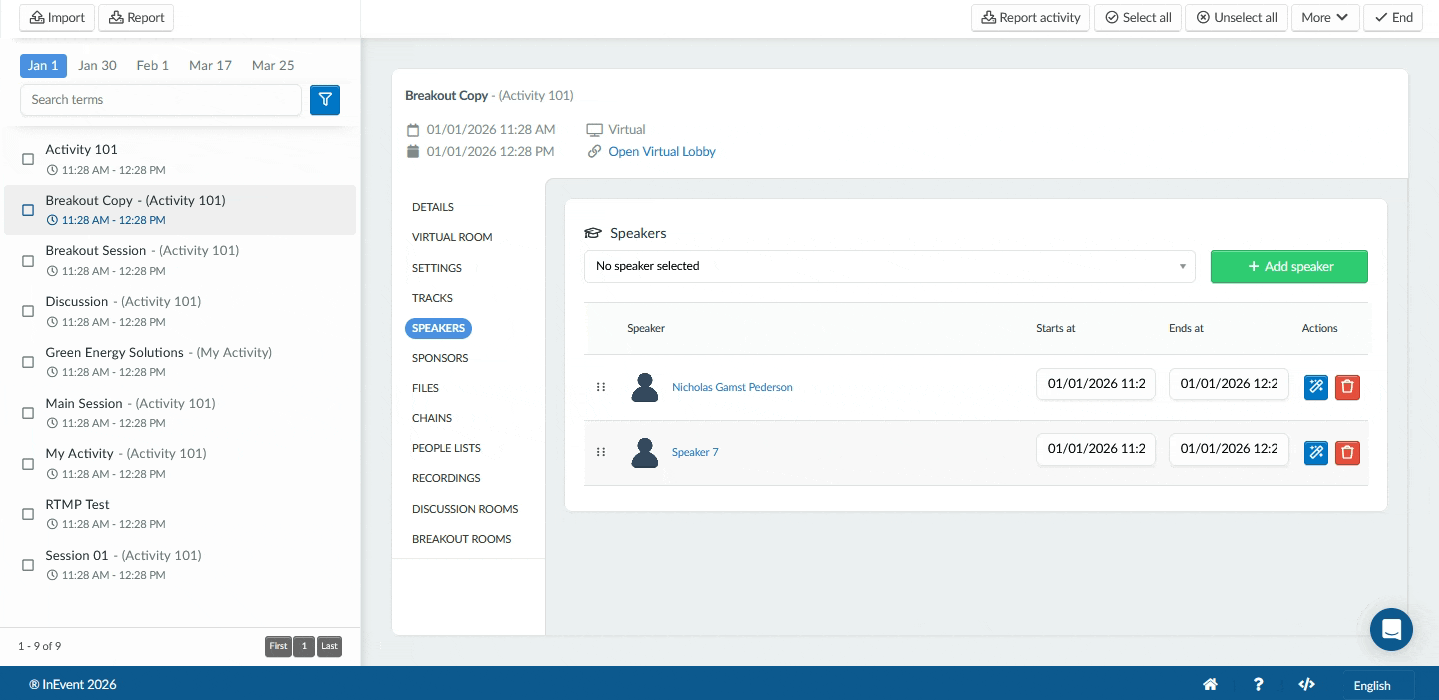Image resolution: width=1439 pixels, height=700 pixels.
Task: Check Green Energy Solutions checkbox
Action: coord(28,362)
